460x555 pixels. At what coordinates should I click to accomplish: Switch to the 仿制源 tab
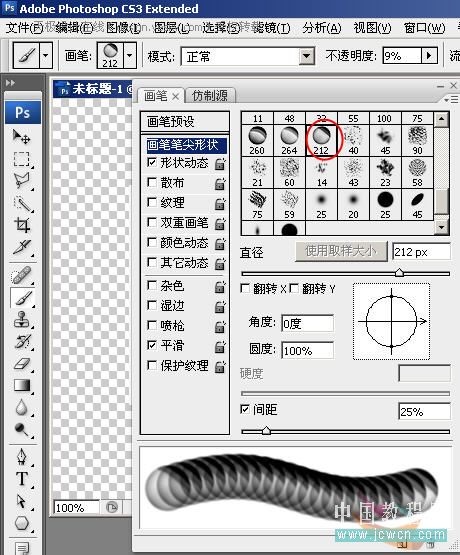point(209,96)
